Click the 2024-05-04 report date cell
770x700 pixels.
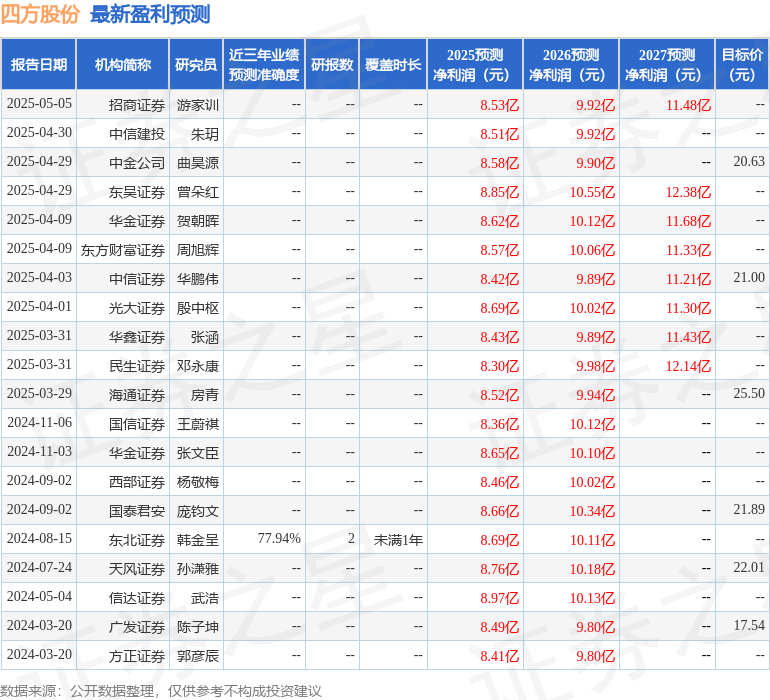[39, 597]
